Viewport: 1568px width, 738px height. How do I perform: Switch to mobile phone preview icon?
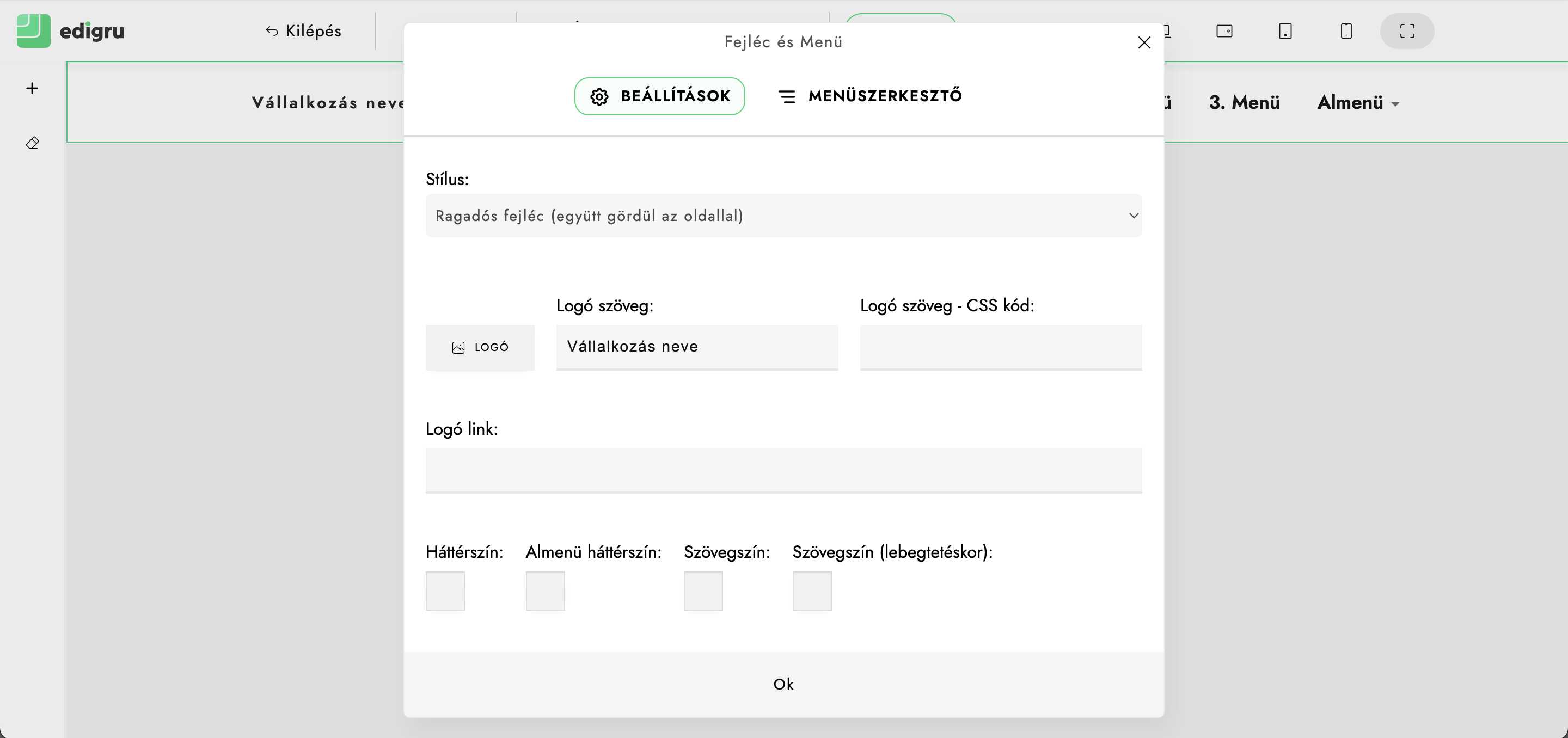point(1346,31)
